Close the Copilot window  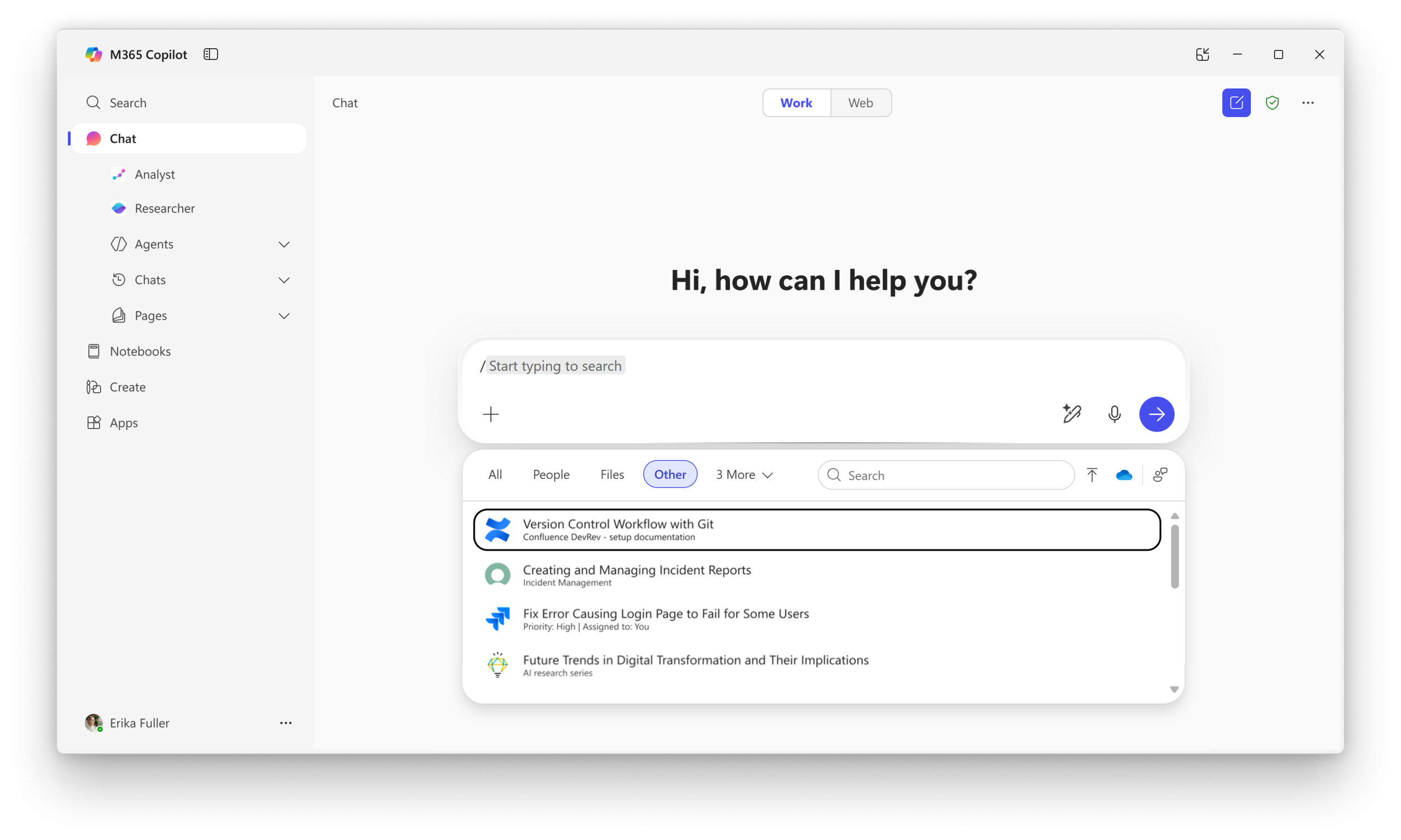click(x=1319, y=54)
